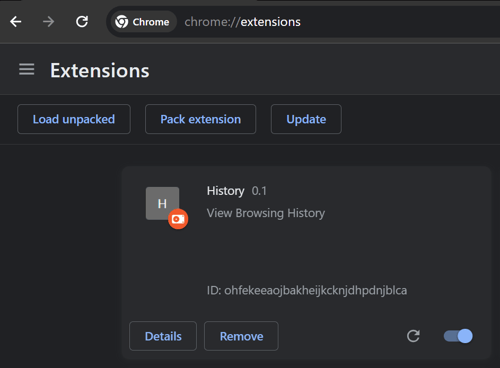Go back with the browser back arrow
500x368 pixels.
point(16,22)
